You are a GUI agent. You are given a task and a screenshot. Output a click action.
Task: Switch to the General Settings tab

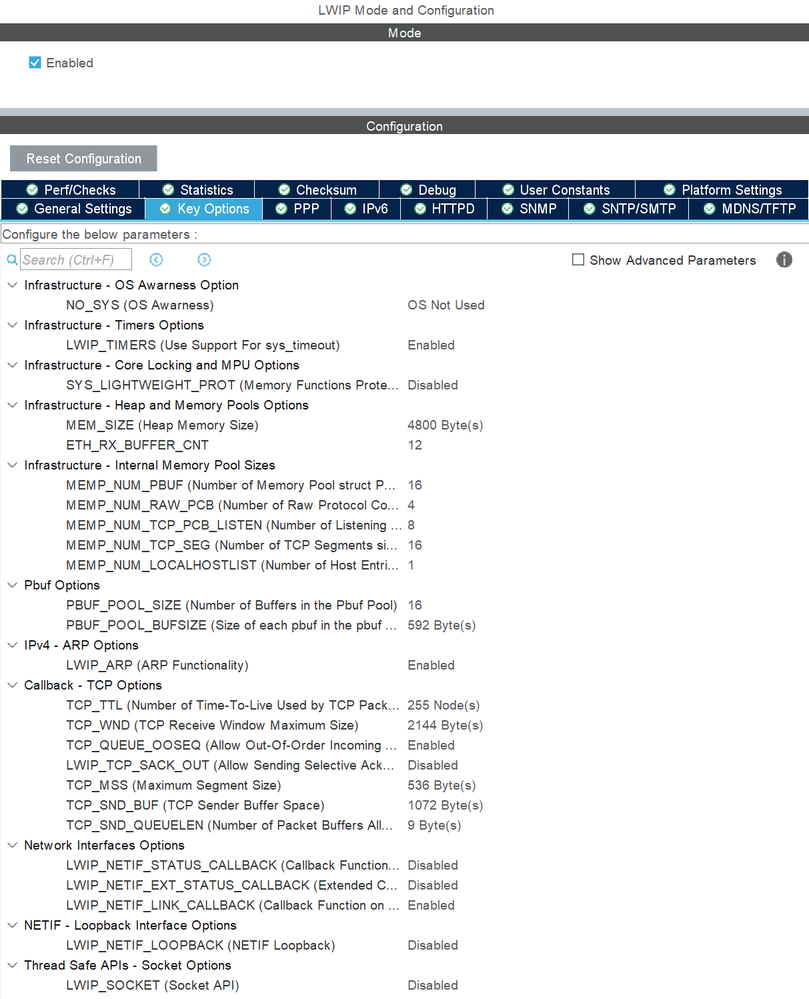point(74,209)
